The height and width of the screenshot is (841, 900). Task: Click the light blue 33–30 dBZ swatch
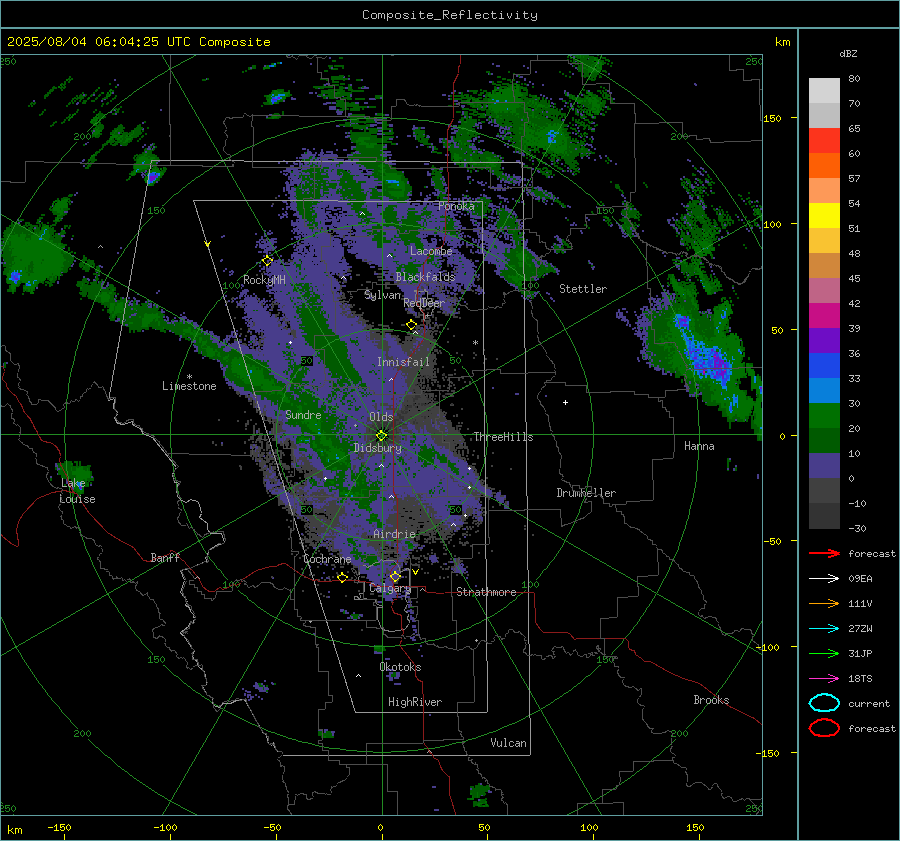tap(824, 391)
